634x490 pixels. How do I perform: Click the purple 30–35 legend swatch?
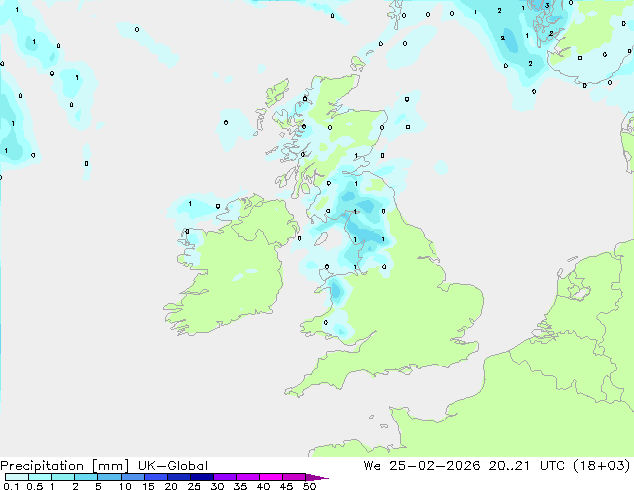pyautogui.click(x=224, y=477)
